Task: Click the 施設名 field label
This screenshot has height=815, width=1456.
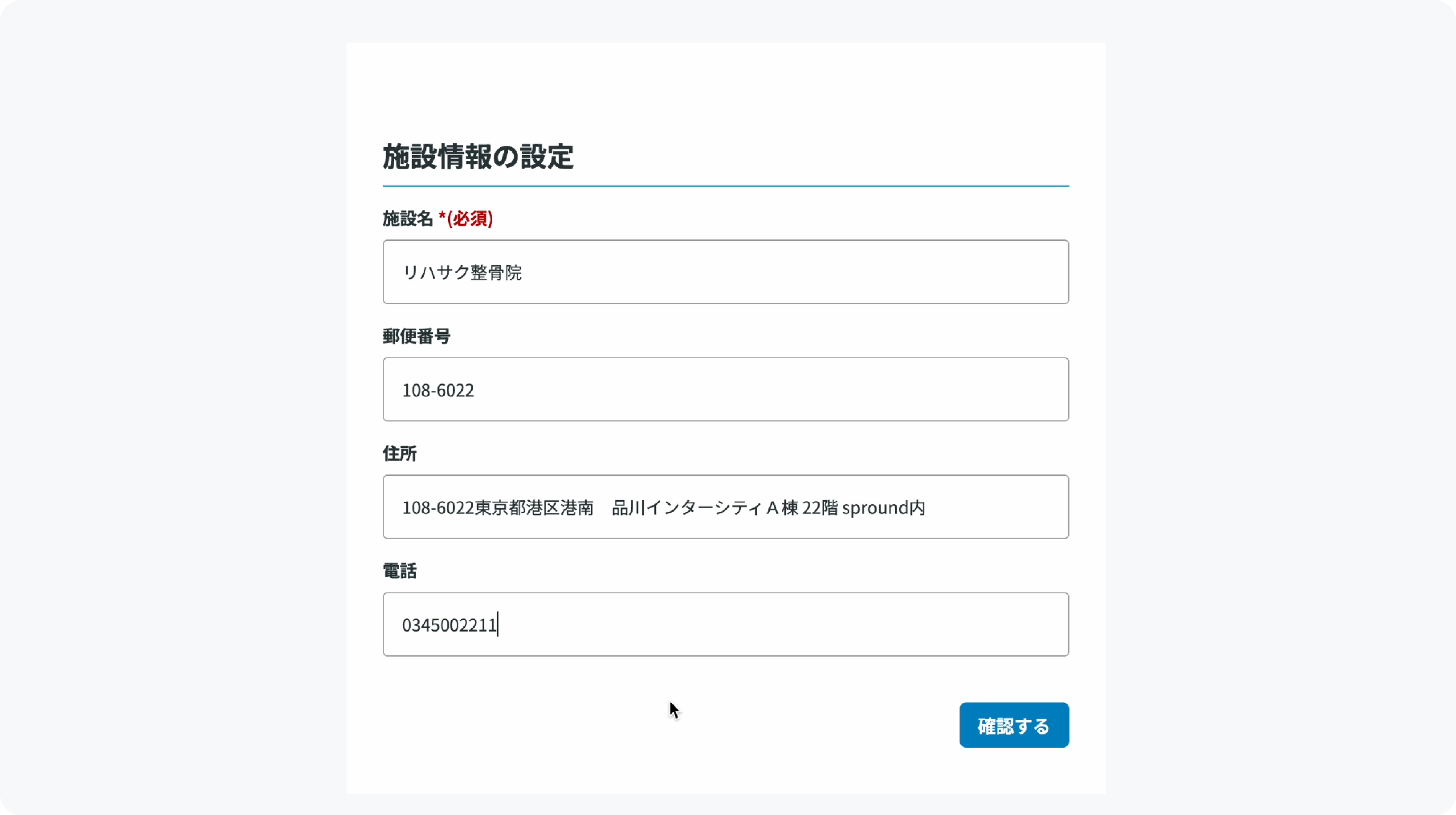Action: coord(407,218)
